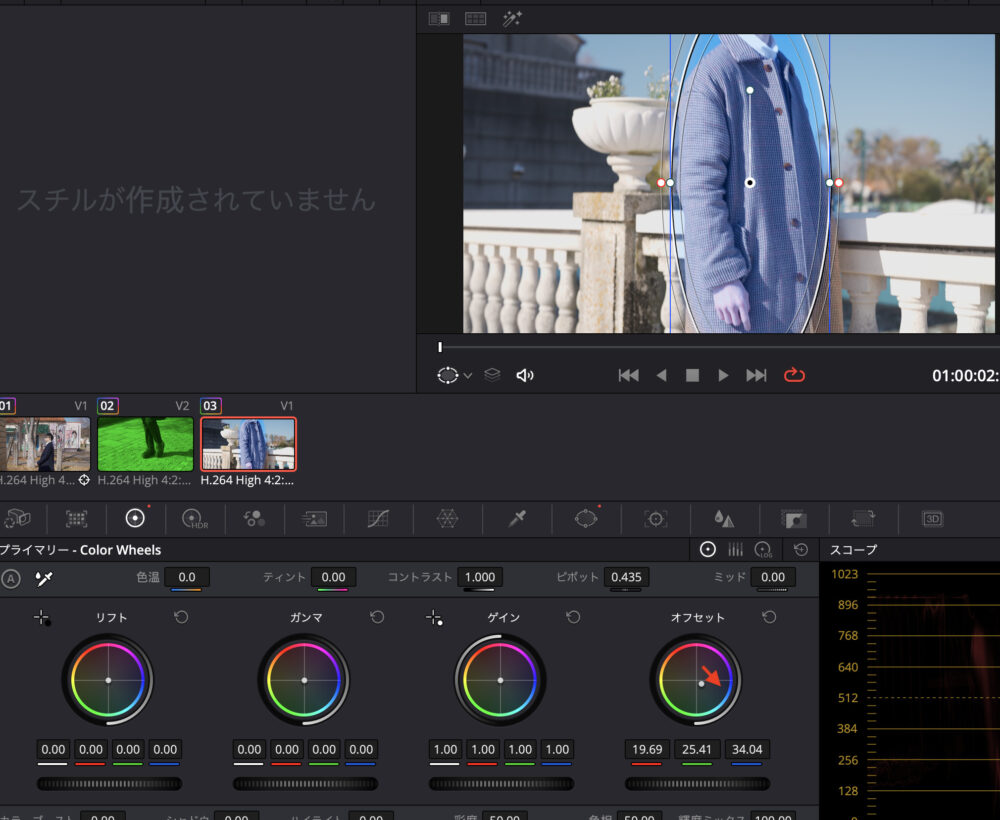Mute the viewer audio speaker
This screenshot has width=1000, height=820.
pyautogui.click(x=525, y=375)
